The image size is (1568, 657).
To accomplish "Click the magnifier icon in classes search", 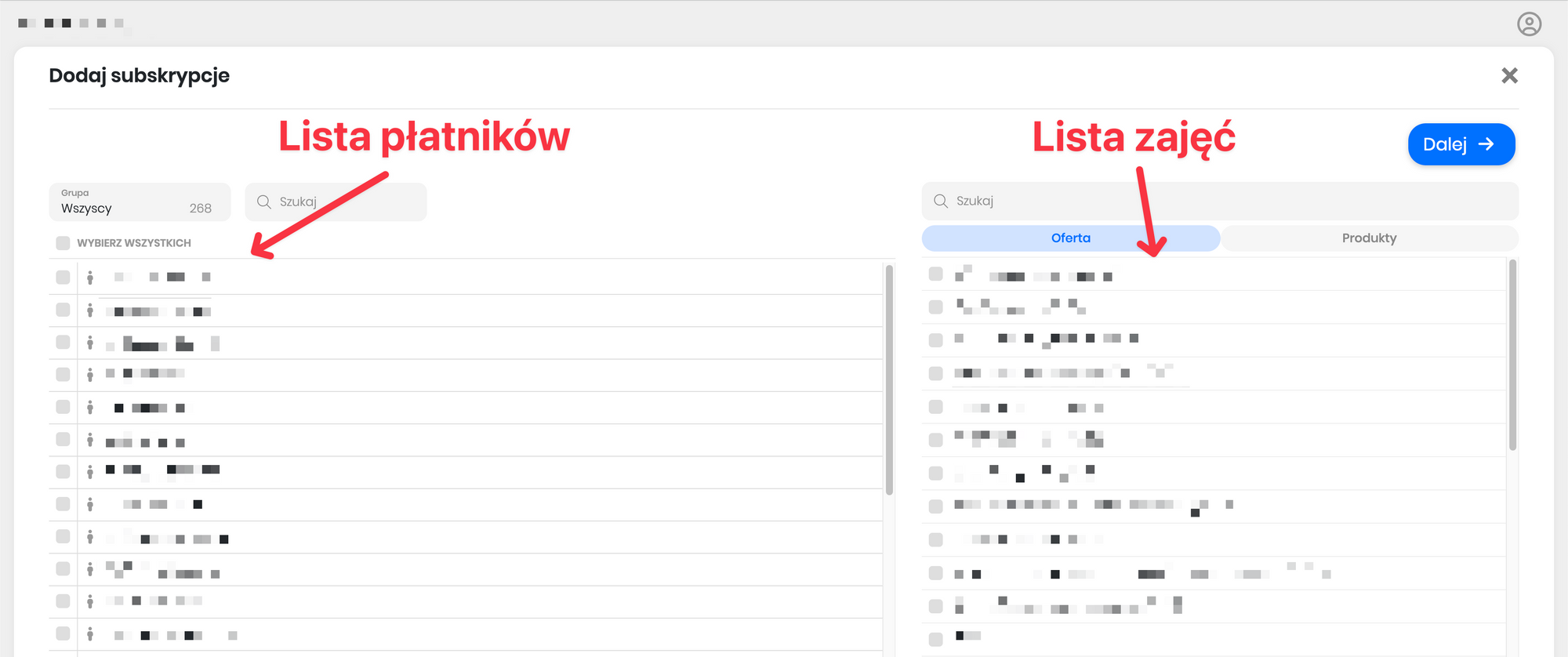I will 941,201.
